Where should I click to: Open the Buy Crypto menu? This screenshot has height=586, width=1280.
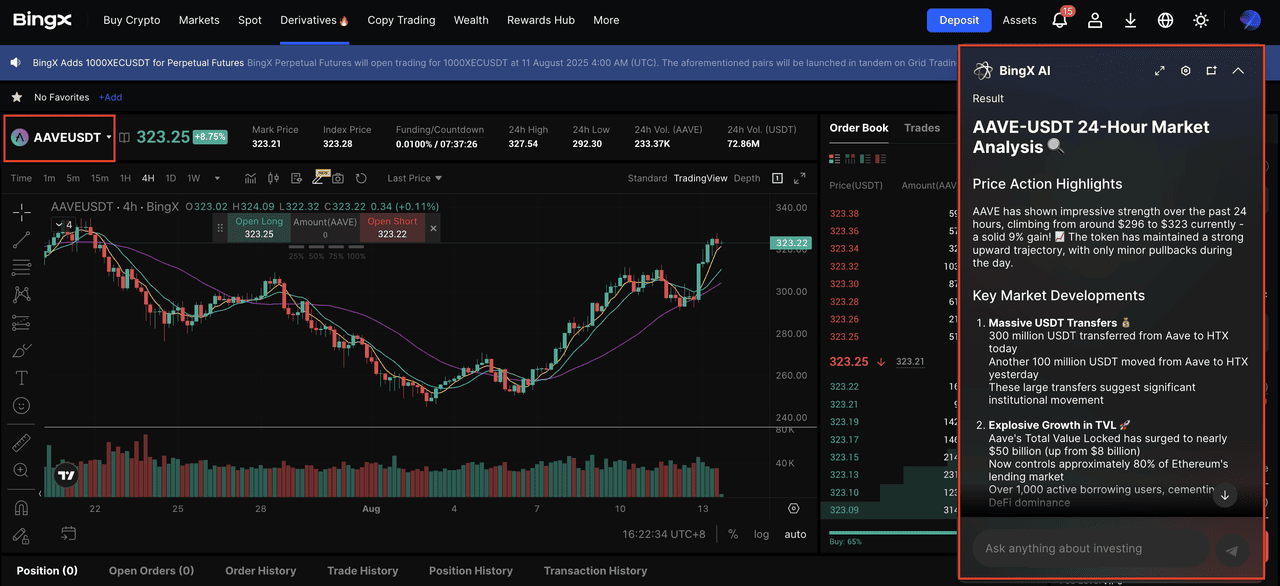tap(131, 20)
